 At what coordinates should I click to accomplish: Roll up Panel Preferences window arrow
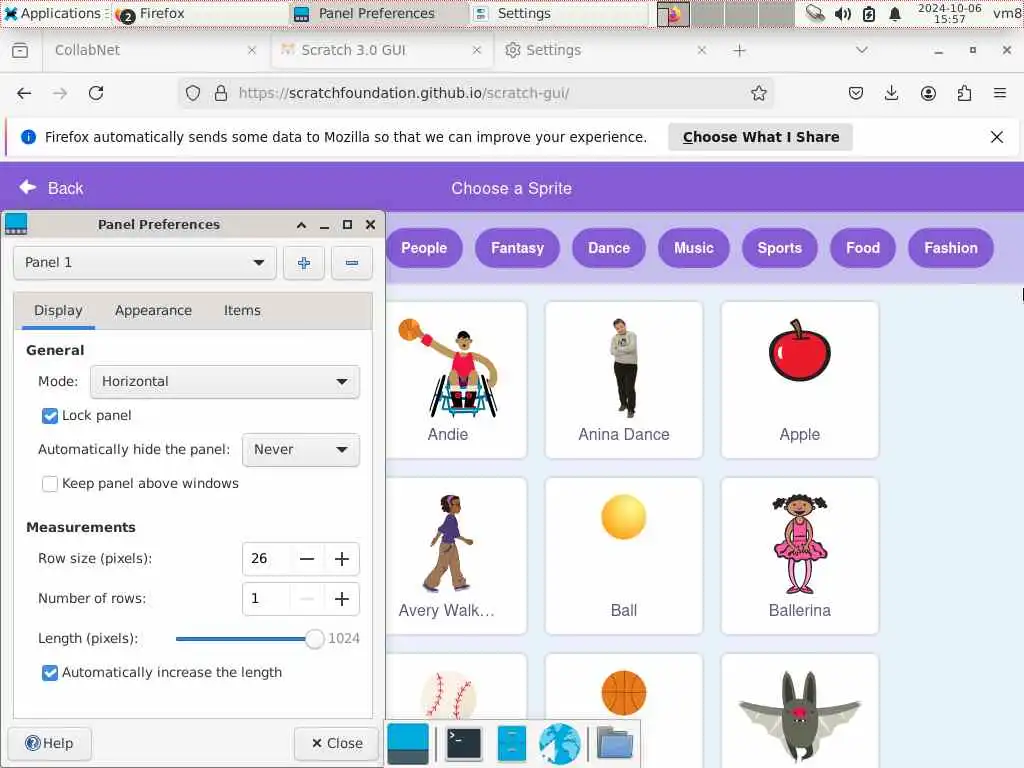301,225
